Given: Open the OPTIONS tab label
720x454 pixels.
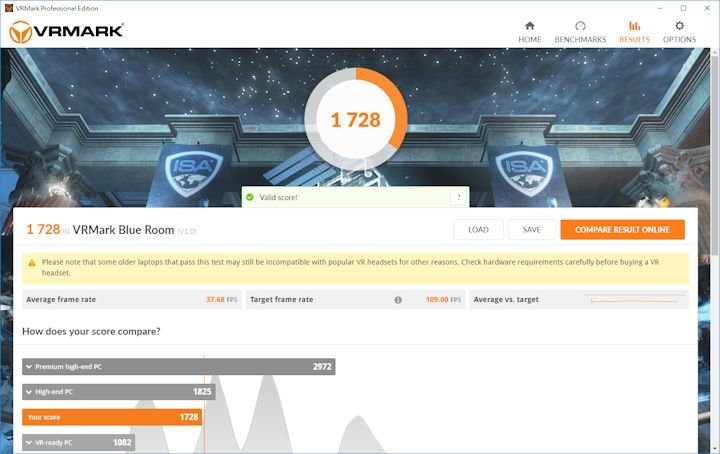Looking at the screenshot, I should coord(679,39).
